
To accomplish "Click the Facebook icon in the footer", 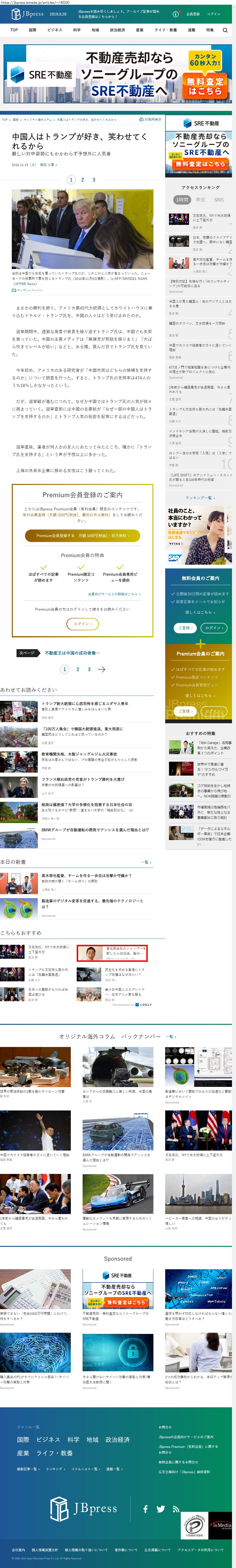I will (x=145, y=1509).
